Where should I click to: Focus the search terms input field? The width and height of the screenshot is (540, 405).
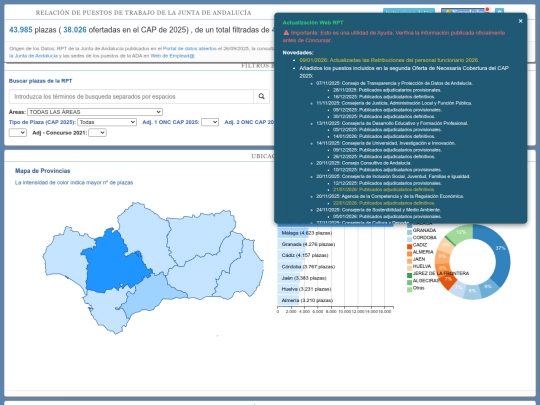[131, 96]
